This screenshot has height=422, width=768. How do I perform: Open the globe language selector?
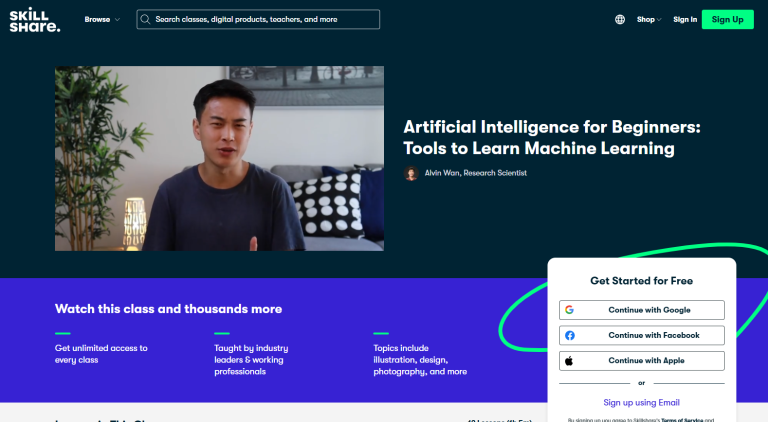pyautogui.click(x=620, y=20)
